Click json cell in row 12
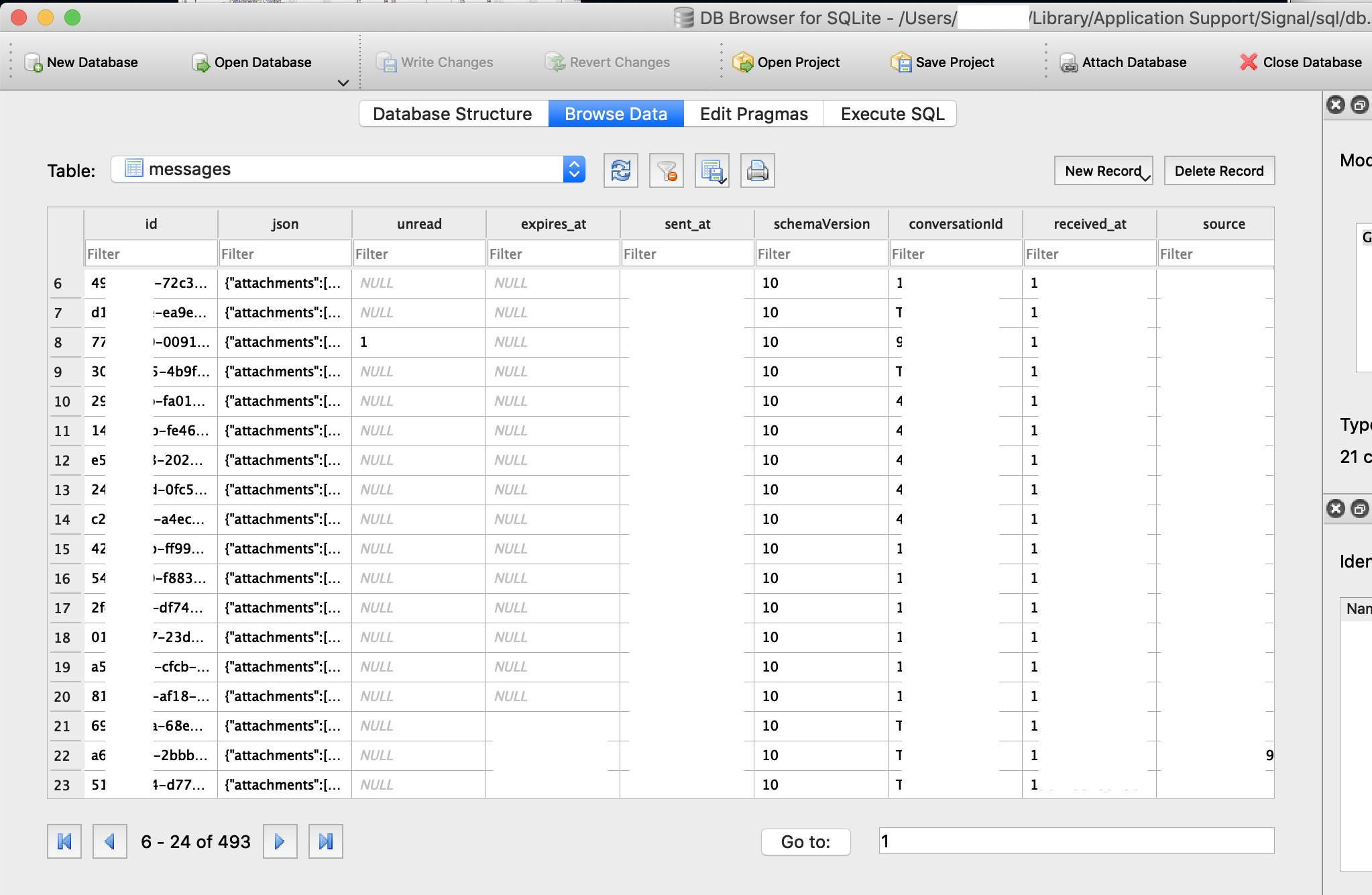Image resolution: width=1372 pixels, height=895 pixels. pyautogui.click(x=285, y=460)
